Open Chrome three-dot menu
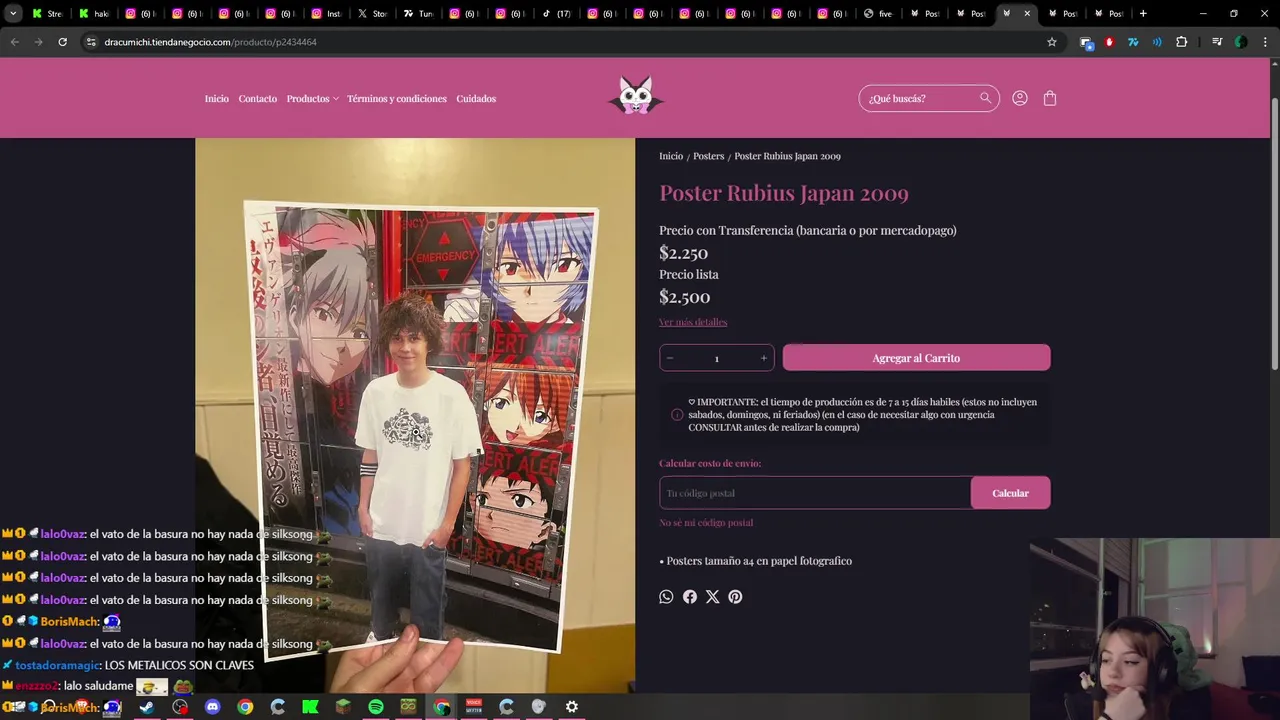This screenshot has width=1280, height=720. (x=1265, y=42)
